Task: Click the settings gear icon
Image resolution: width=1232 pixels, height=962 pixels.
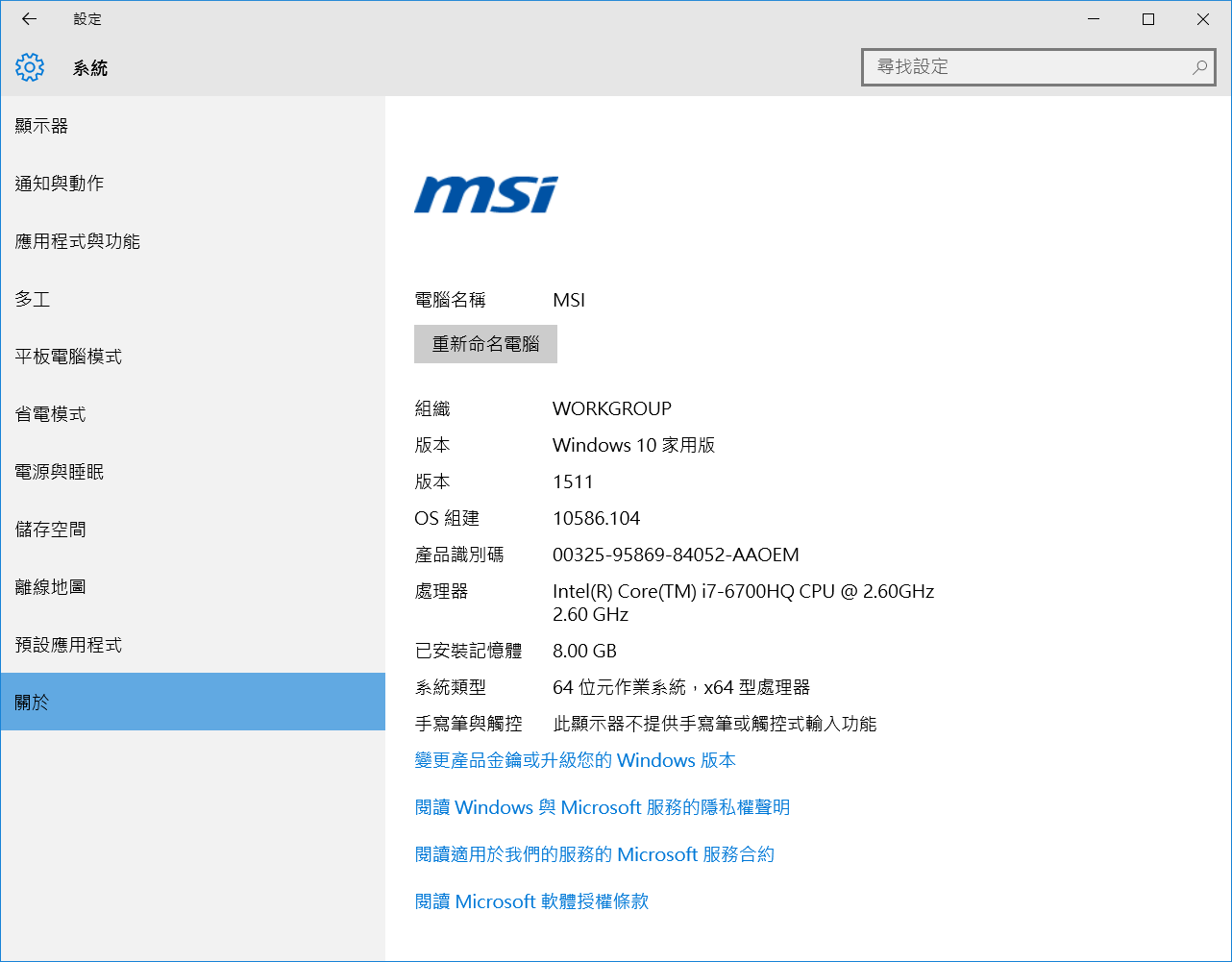Action: point(30,67)
